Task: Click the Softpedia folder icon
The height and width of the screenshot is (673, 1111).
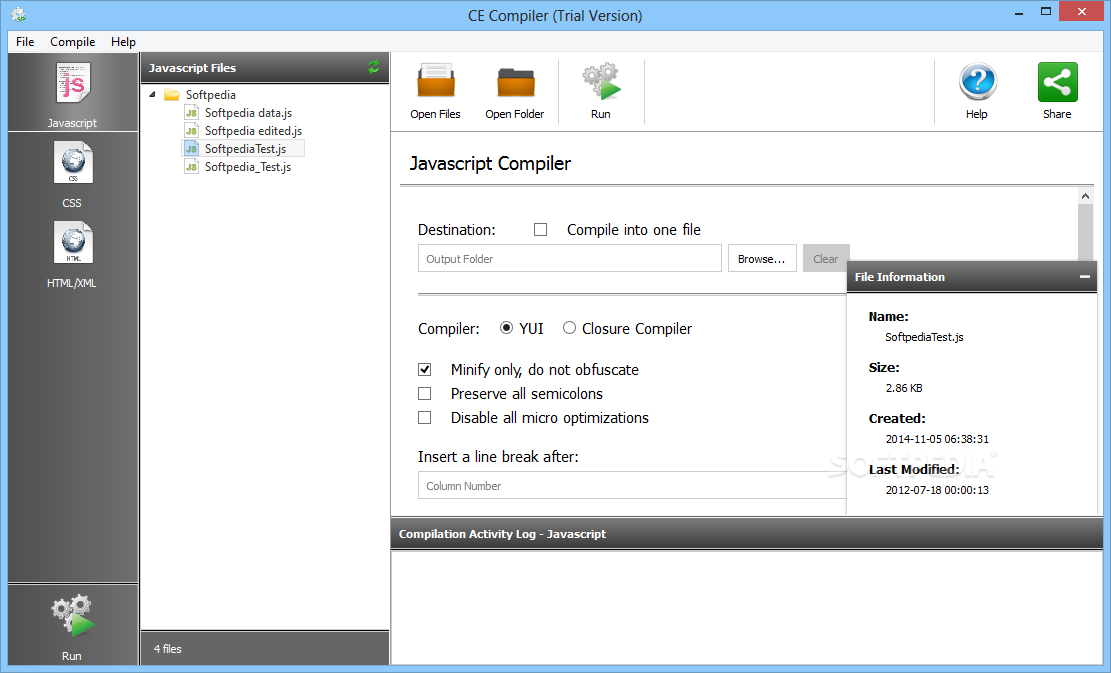Action: pos(171,94)
